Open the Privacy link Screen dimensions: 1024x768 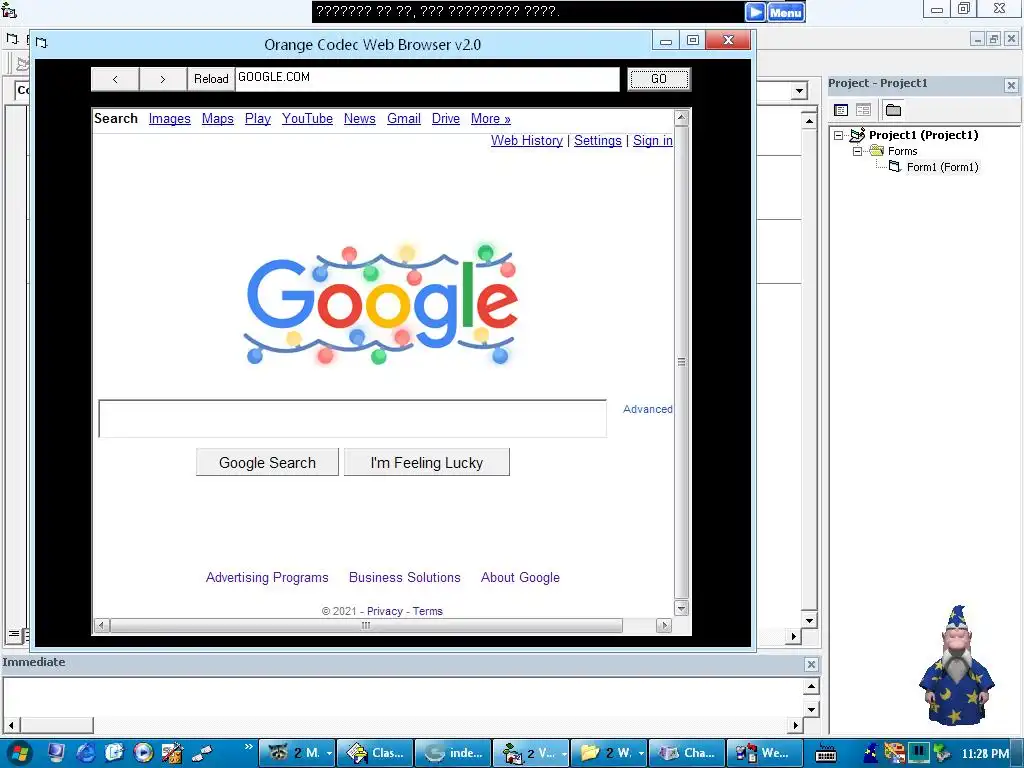[385, 611]
